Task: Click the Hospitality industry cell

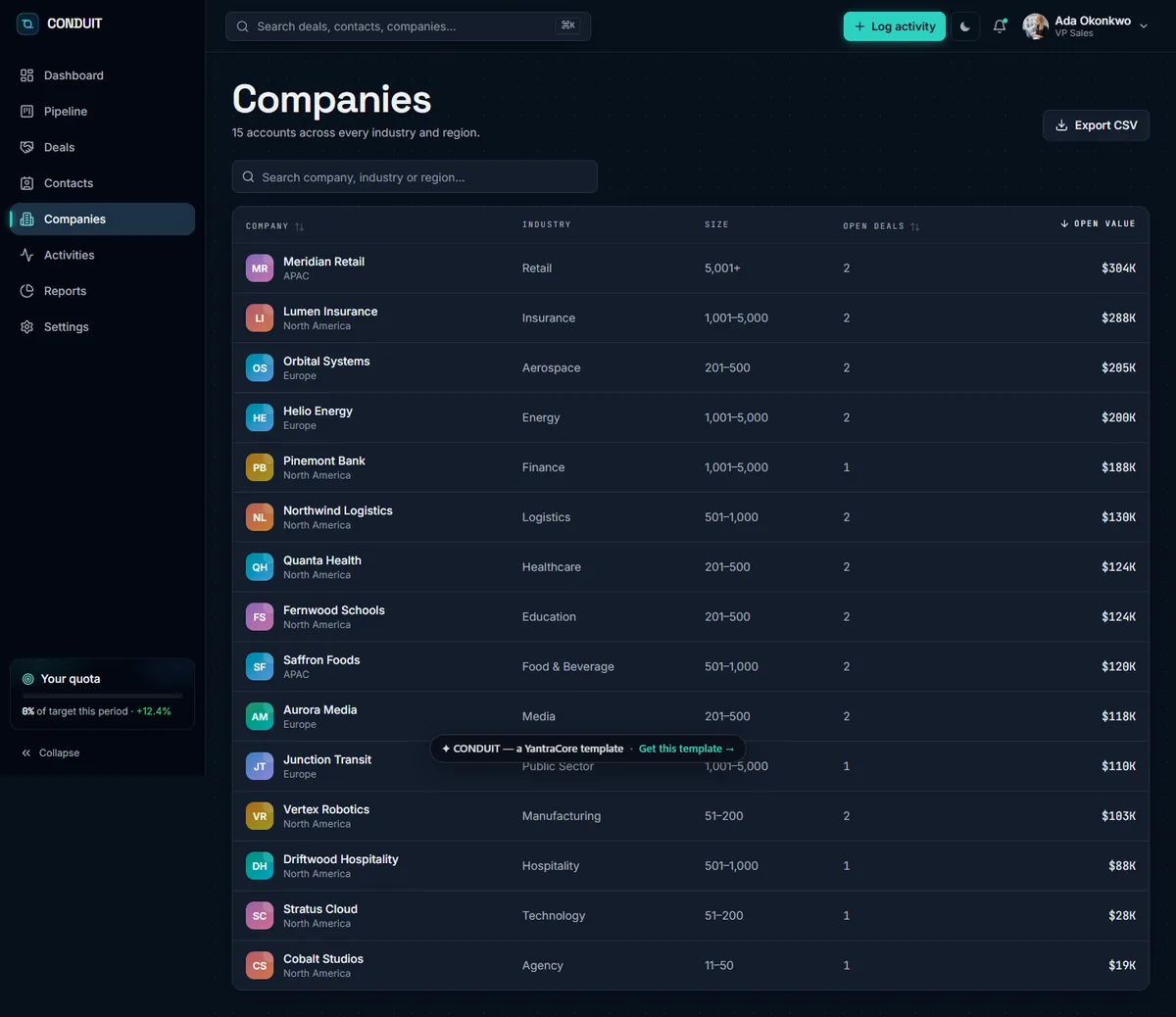Action: [551, 866]
